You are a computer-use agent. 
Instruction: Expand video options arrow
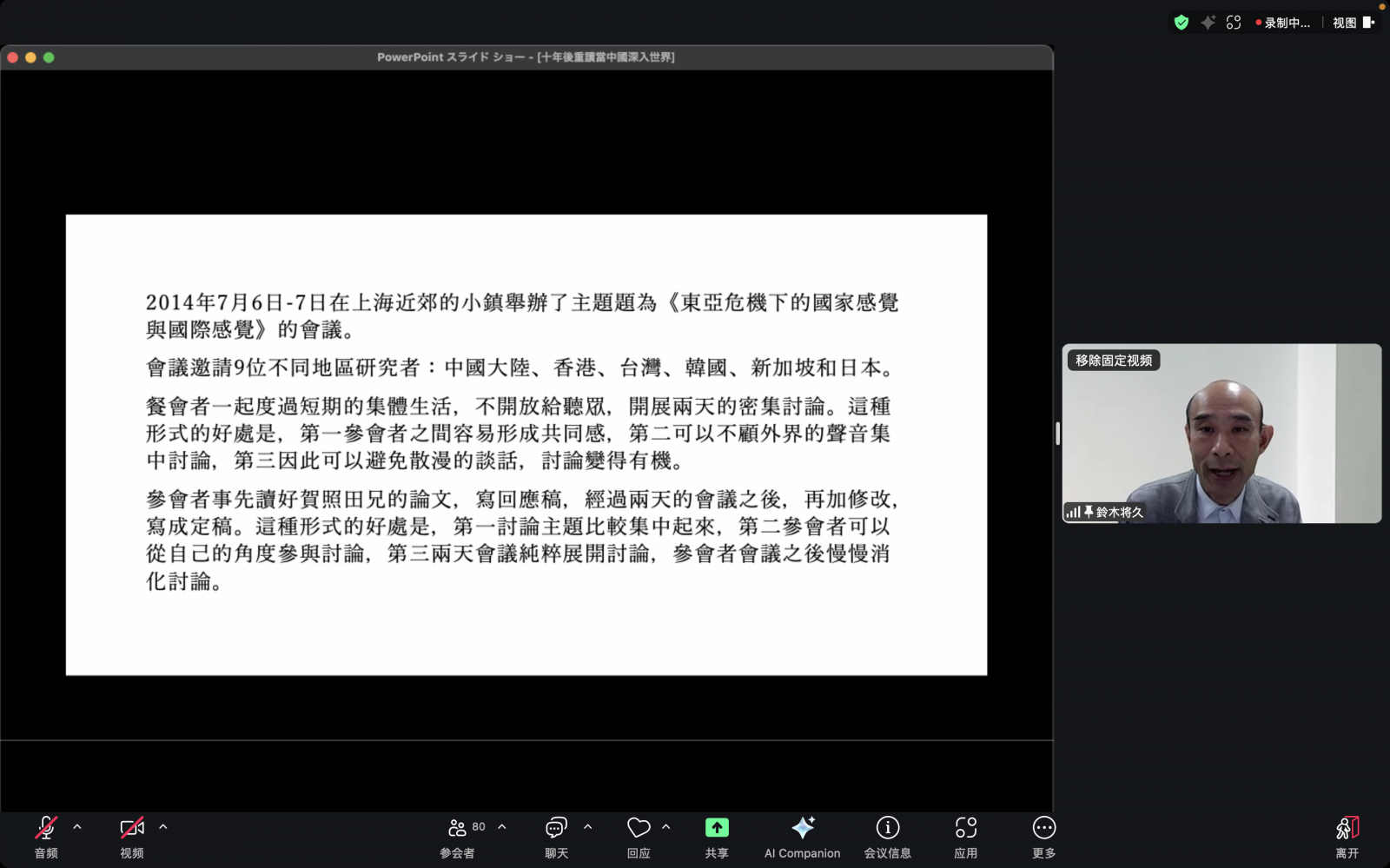pyautogui.click(x=163, y=827)
